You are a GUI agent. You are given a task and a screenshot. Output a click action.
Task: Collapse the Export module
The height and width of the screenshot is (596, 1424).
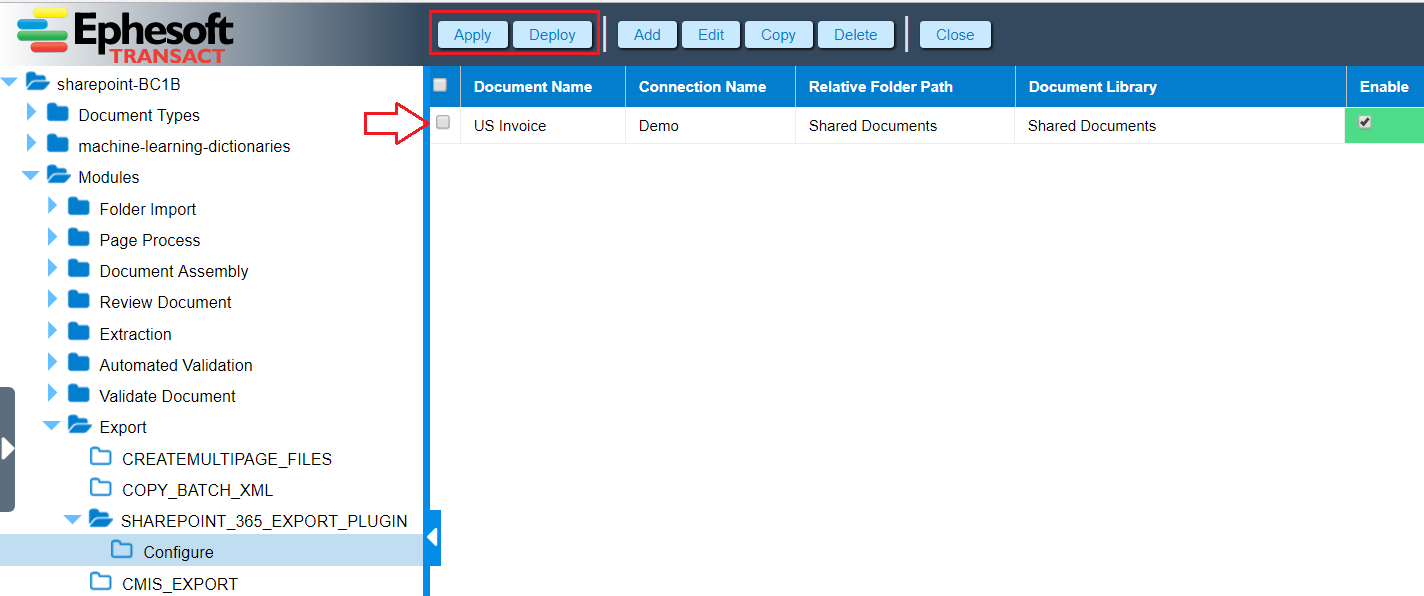[x=52, y=426]
